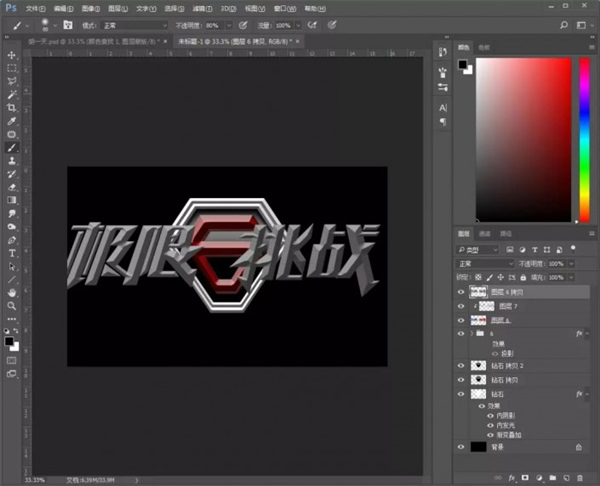
Task: Select the Rectangular Marquee tool
Action: [11, 68]
